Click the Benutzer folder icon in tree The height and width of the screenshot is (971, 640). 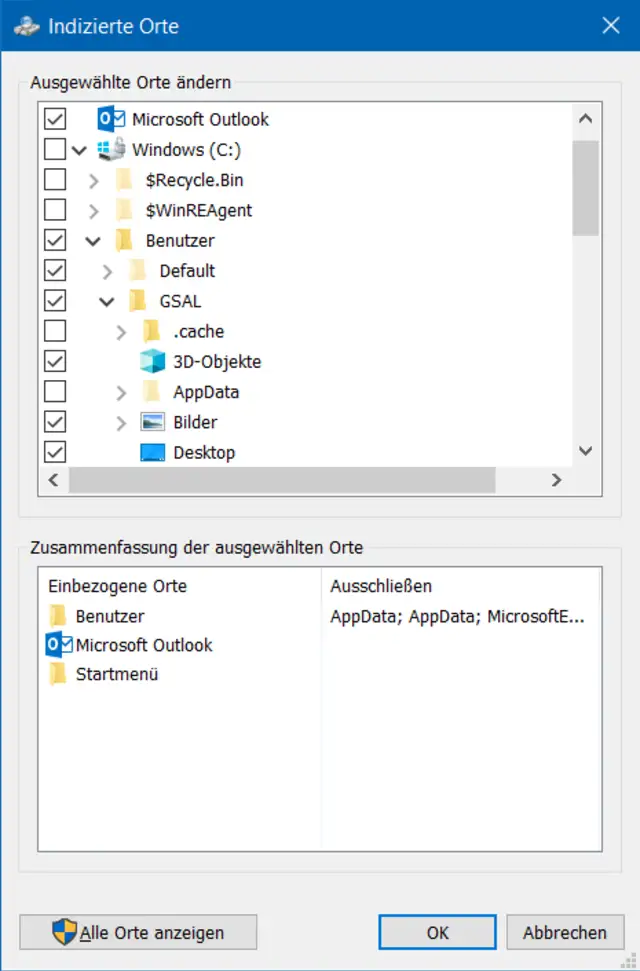(125, 240)
